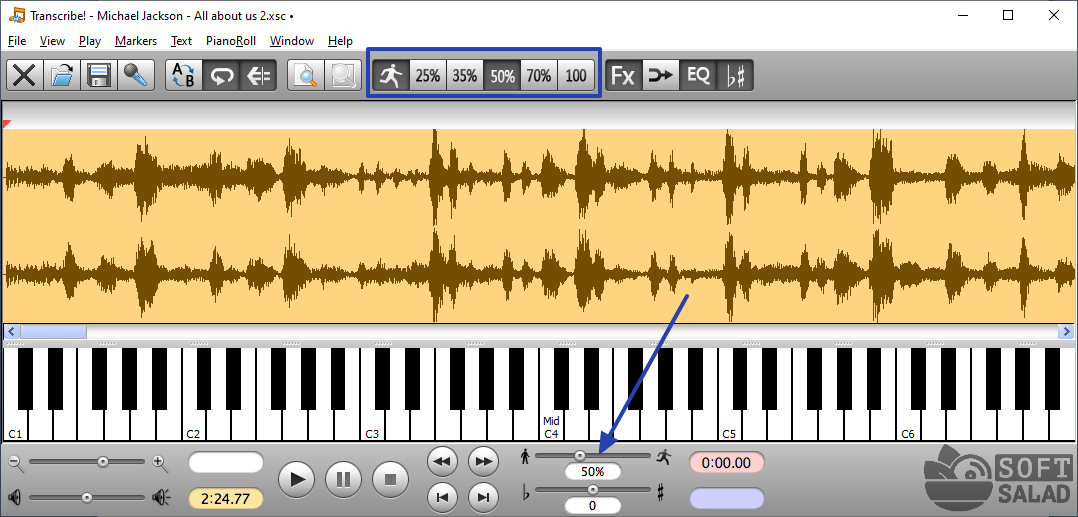Skip to next marker button
Image resolution: width=1078 pixels, height=517 pixels.
pyautogui.click(x=483, y=496)
